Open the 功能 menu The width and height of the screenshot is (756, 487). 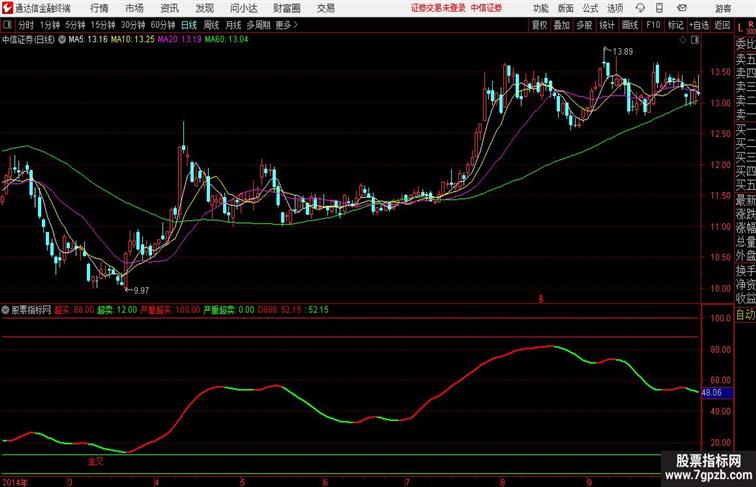(x=540, y=8)
